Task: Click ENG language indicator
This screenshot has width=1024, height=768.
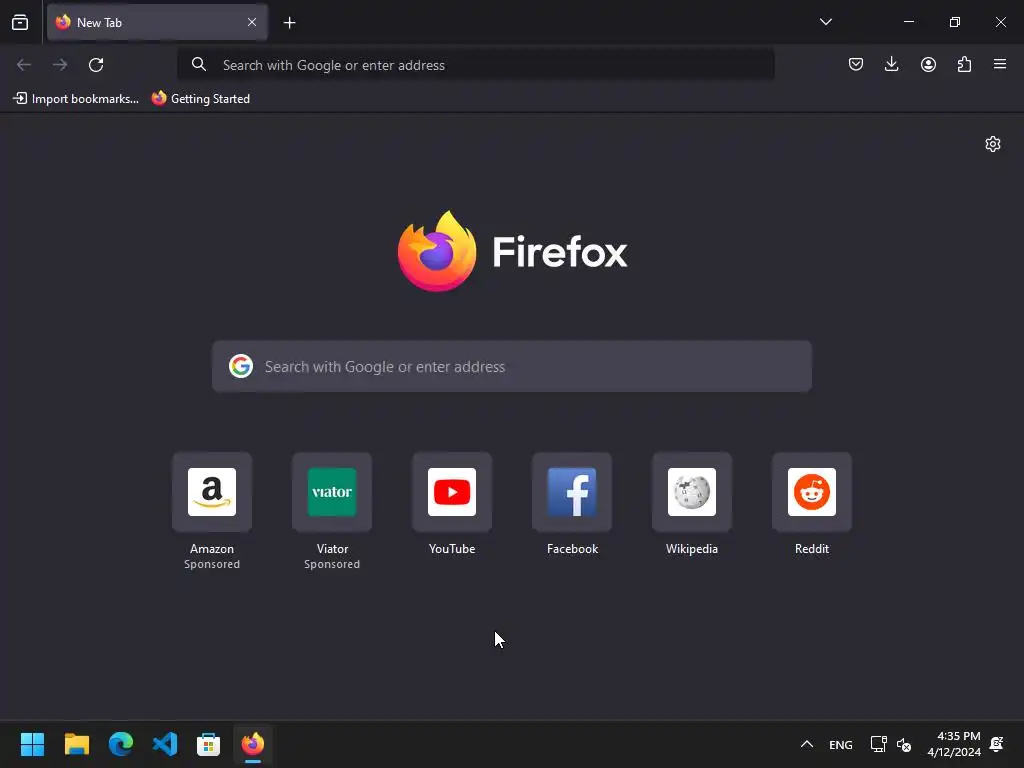Action: click(840, 744)
